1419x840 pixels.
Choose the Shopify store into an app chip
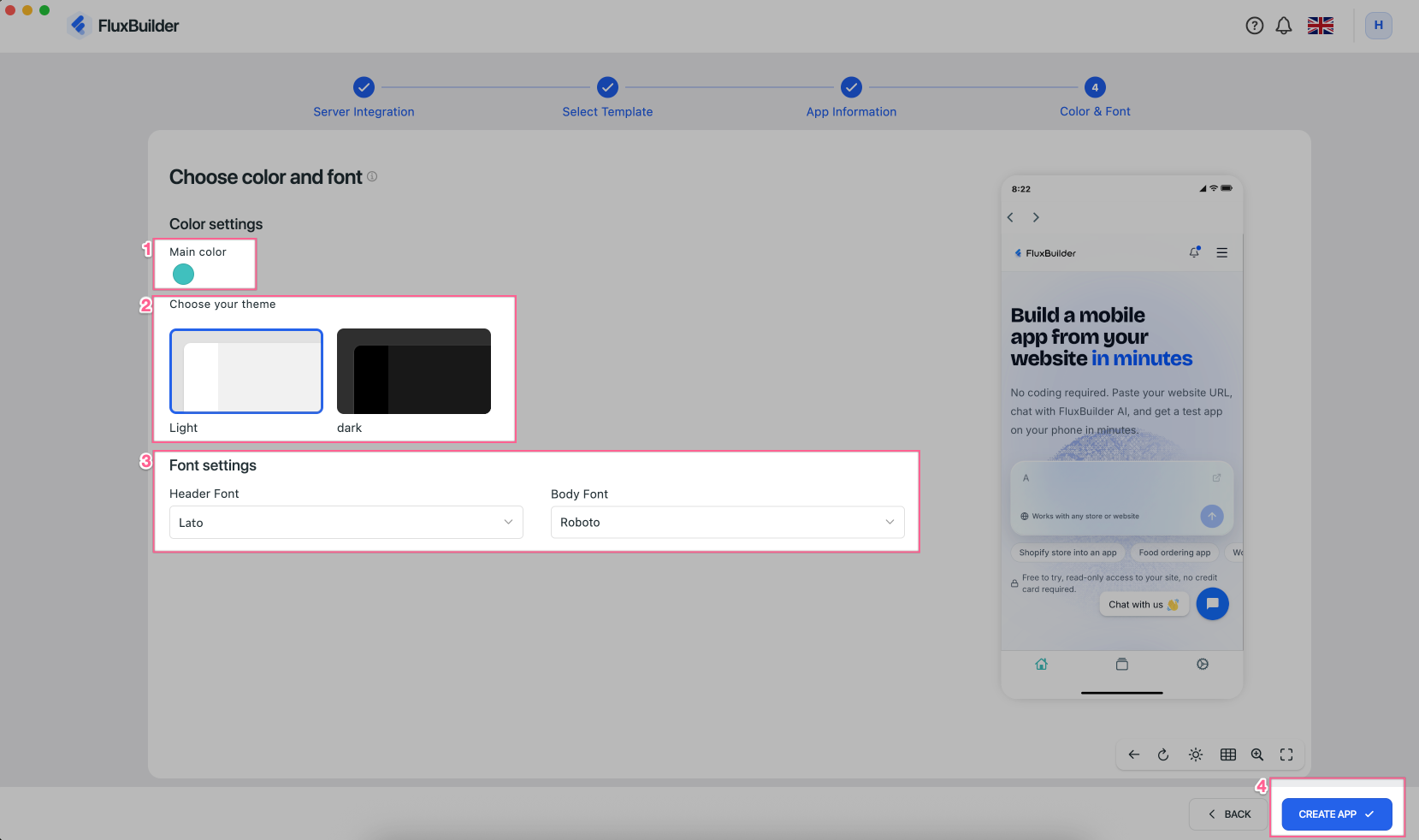pos(1067,553)
